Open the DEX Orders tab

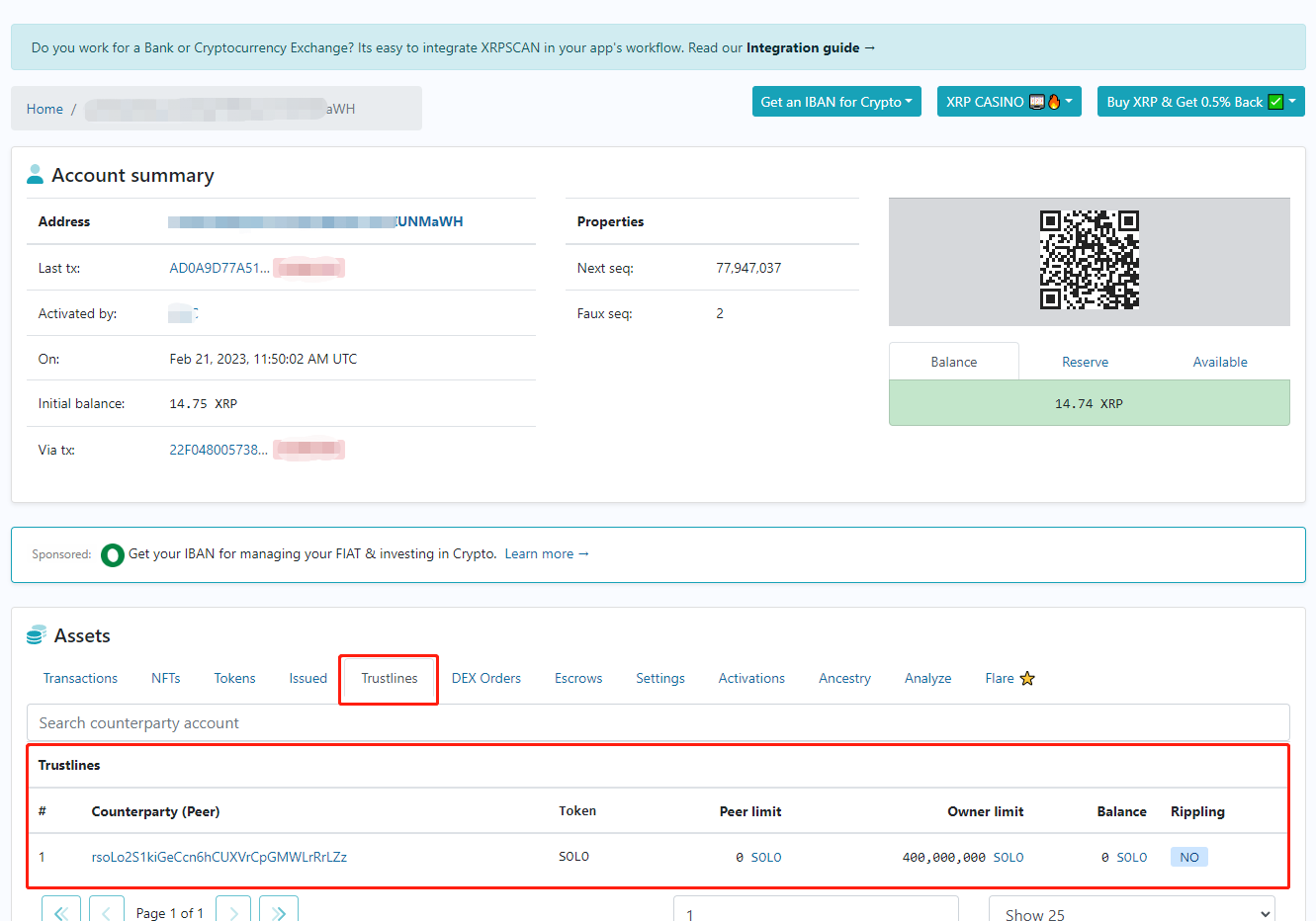click(x=485, y=679)
